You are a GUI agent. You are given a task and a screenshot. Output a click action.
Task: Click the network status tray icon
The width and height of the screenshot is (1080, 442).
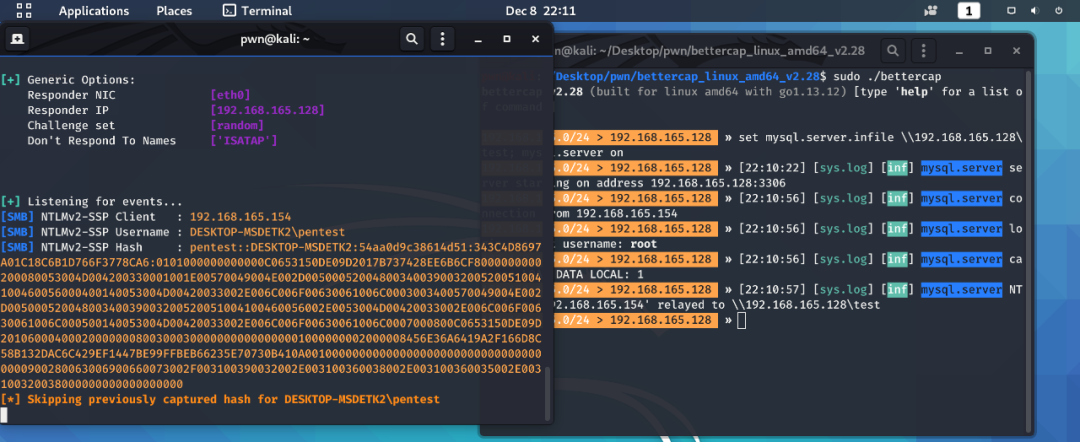[x=1012, y=11]
